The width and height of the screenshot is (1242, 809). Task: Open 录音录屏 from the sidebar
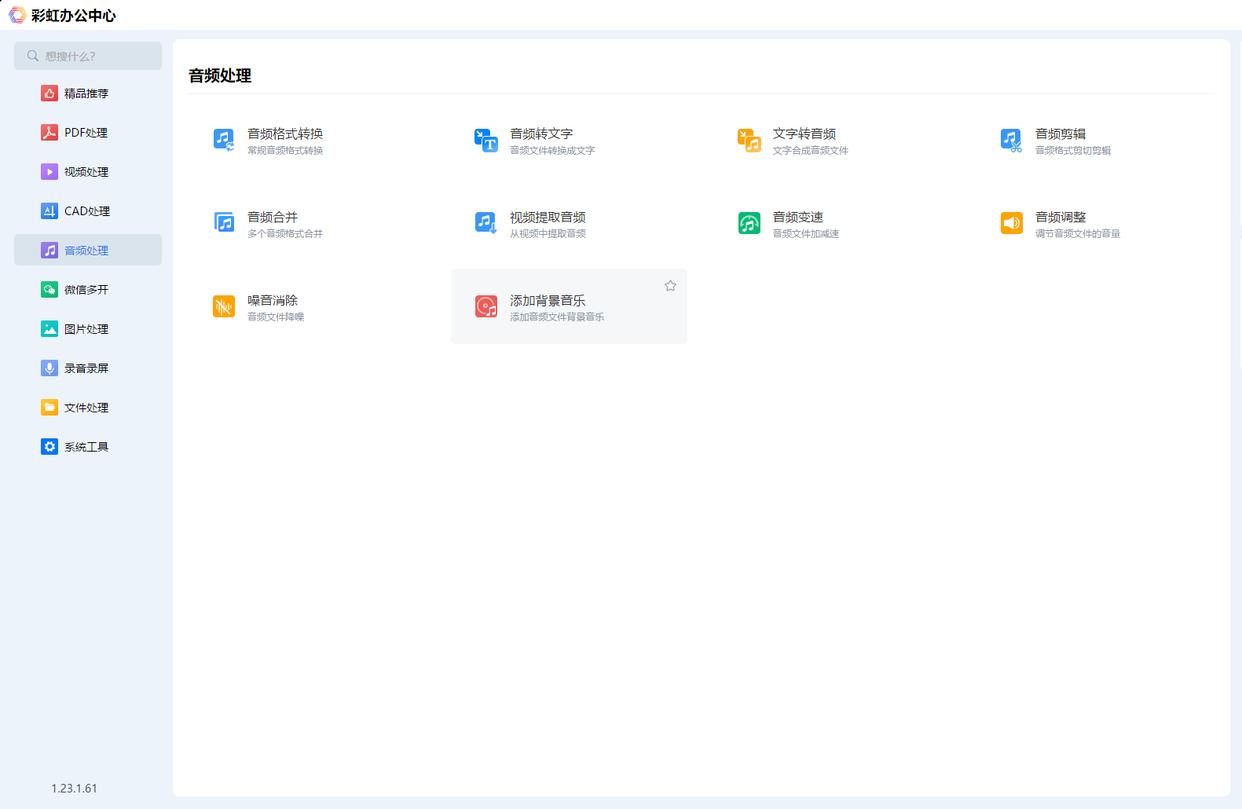tap(87, 368)
